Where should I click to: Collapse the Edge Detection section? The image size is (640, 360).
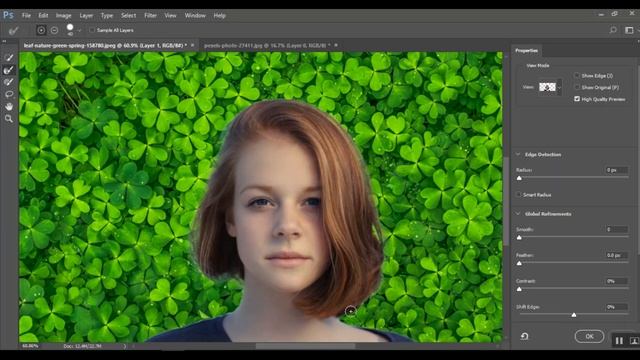518,154
